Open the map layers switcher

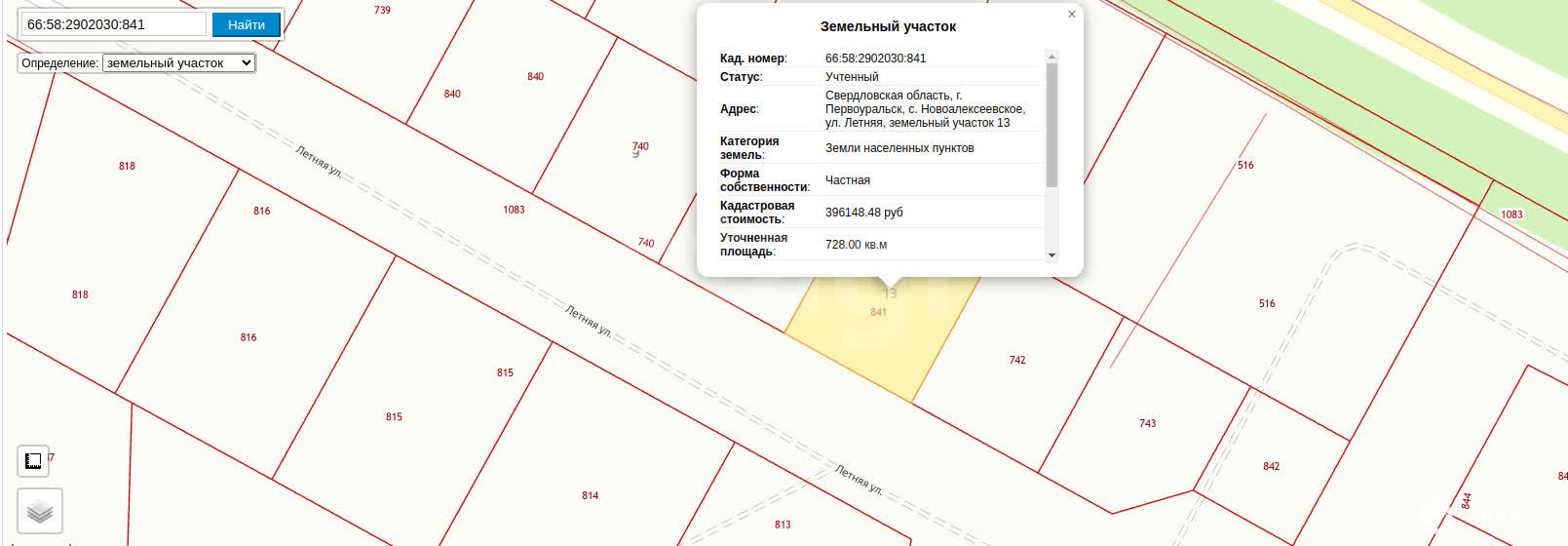pos(39,511)
